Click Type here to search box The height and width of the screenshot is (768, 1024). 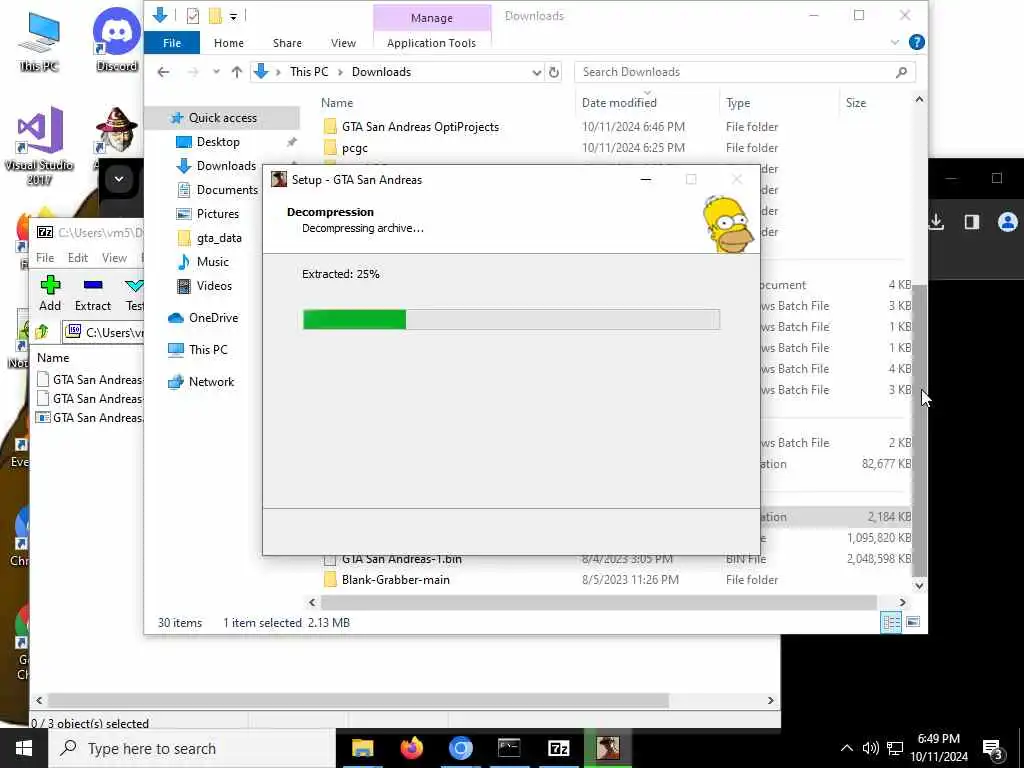[x=191, y=748]
